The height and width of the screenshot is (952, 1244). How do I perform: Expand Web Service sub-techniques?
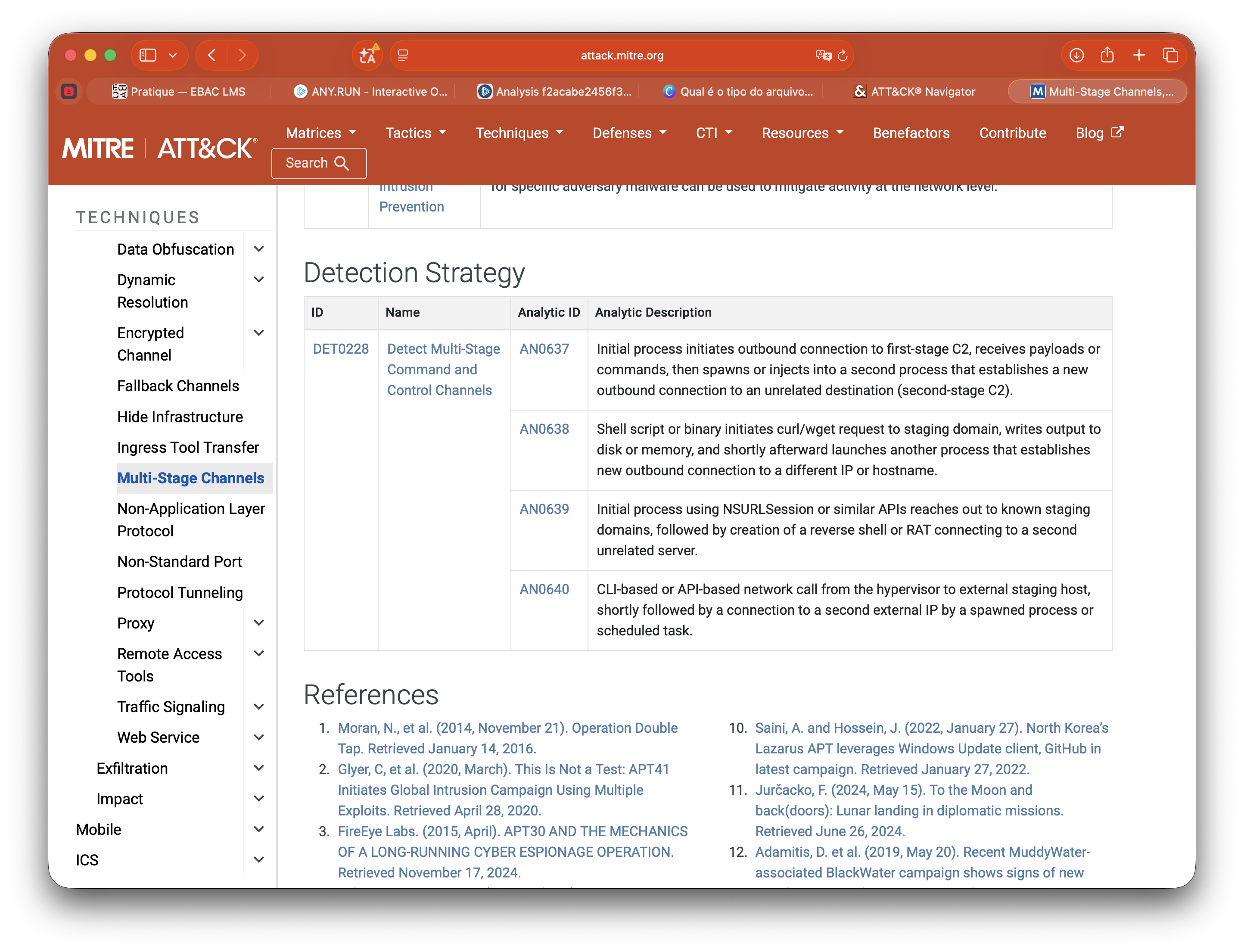(259, 737)
